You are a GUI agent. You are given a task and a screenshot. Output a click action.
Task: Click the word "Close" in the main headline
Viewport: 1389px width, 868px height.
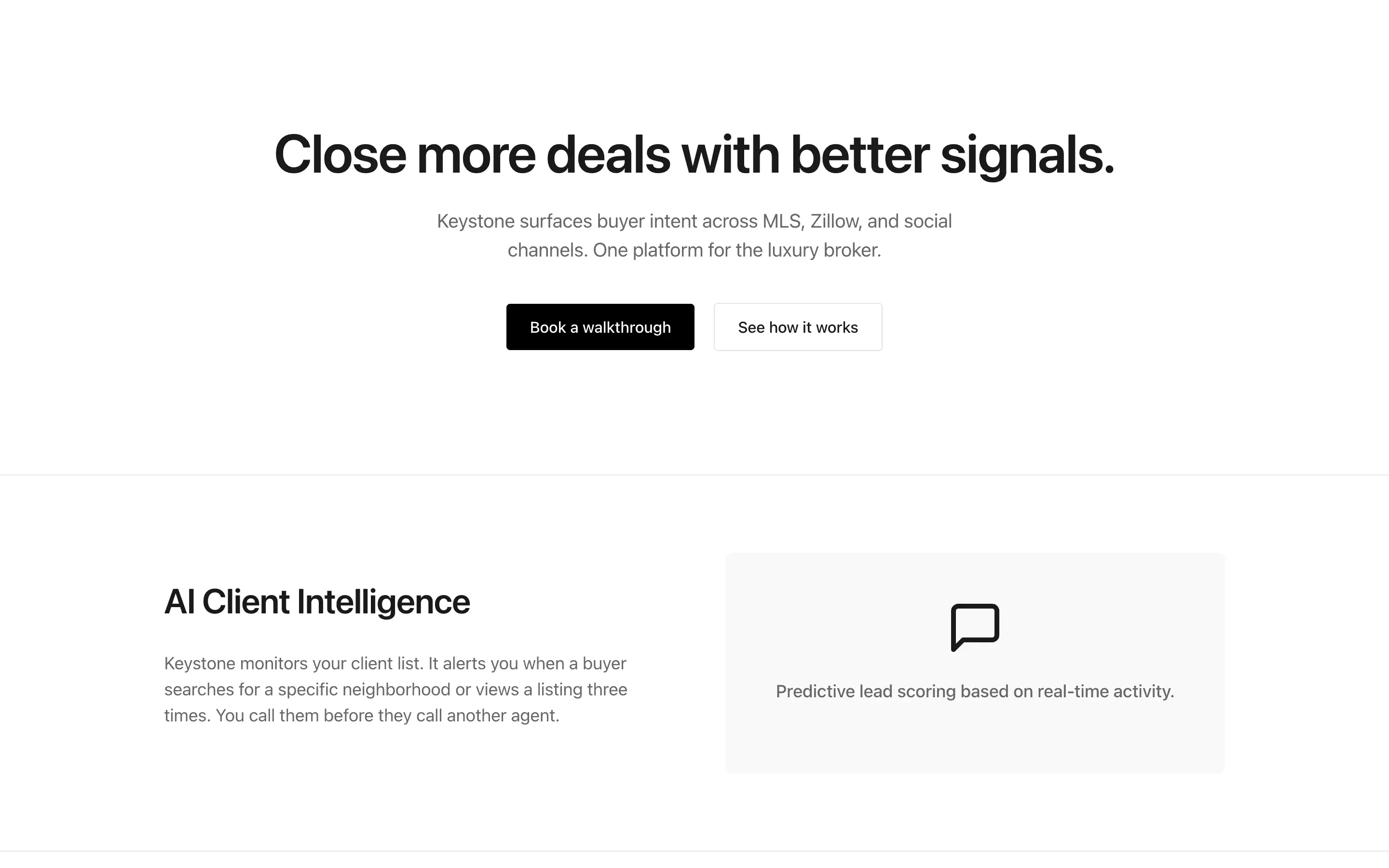pos(340,155)
